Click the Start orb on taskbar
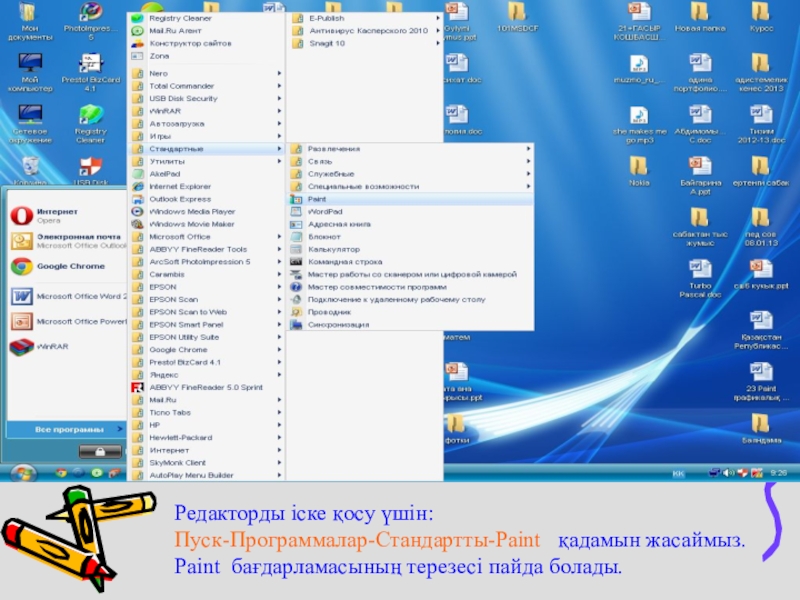 point(23,473)
